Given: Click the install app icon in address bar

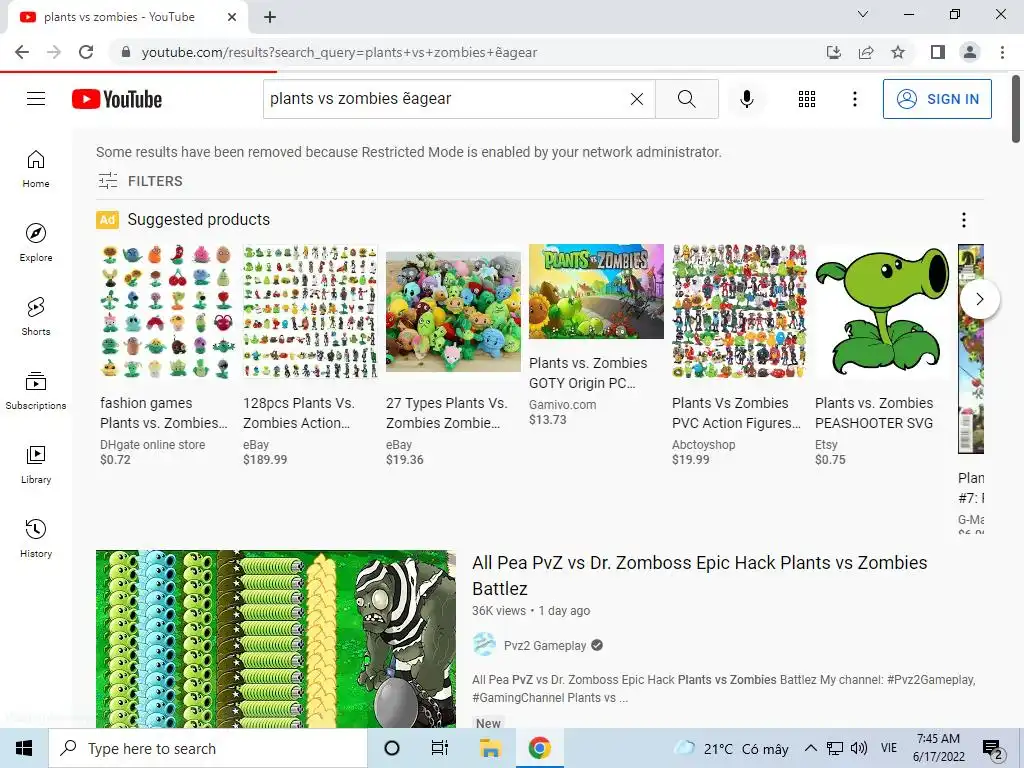Looking at the screenshot, I should coord(833,52).
